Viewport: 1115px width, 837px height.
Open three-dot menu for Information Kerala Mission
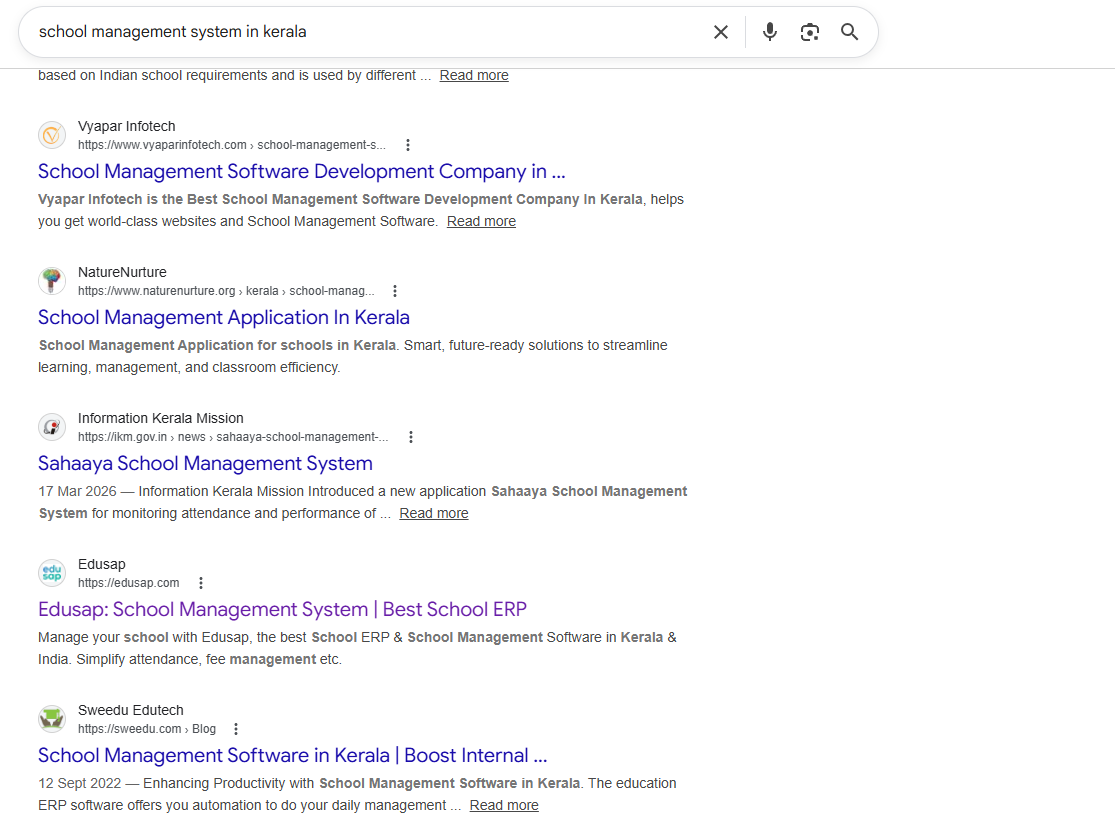410,437
